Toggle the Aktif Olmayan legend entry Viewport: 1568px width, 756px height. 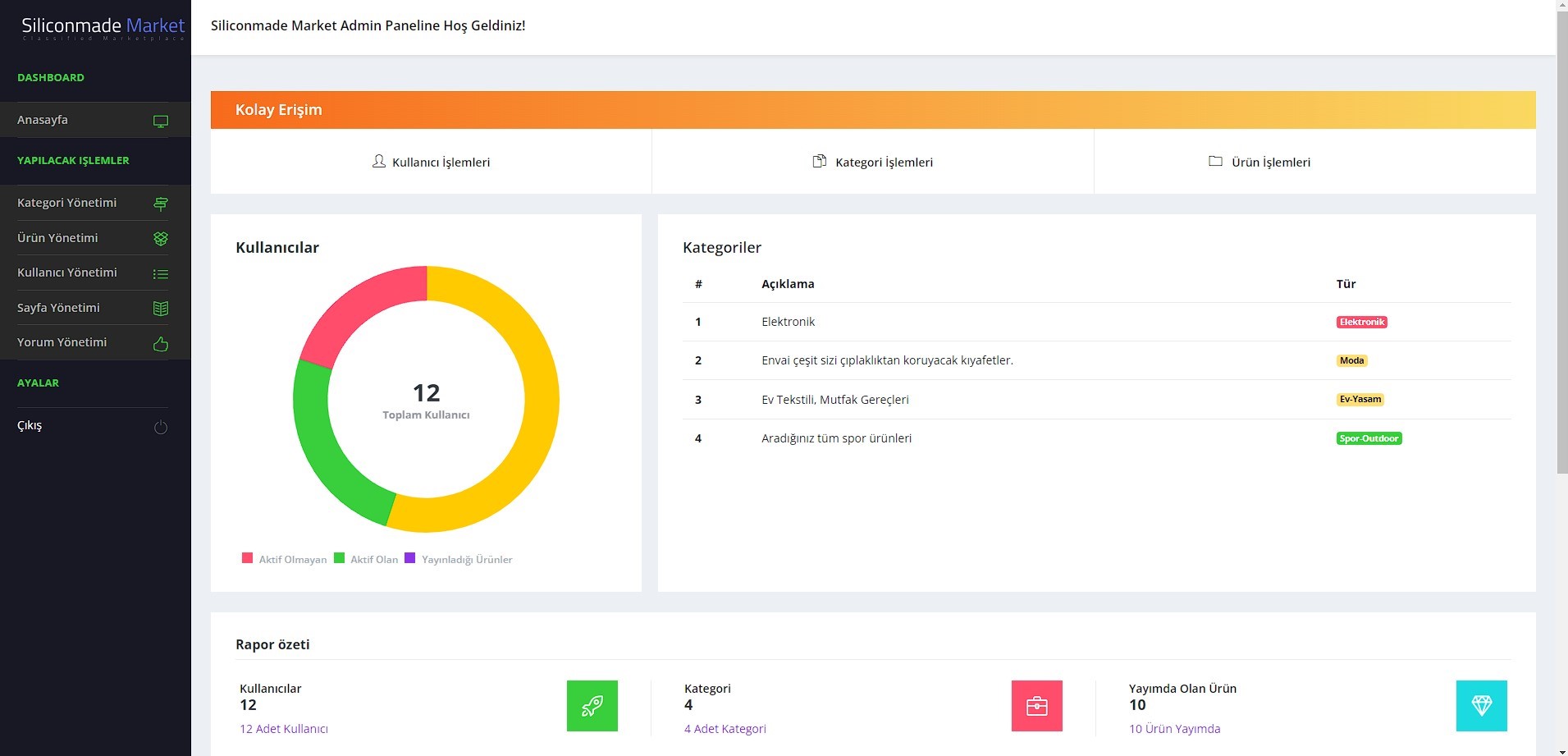[x=284, y=559]
